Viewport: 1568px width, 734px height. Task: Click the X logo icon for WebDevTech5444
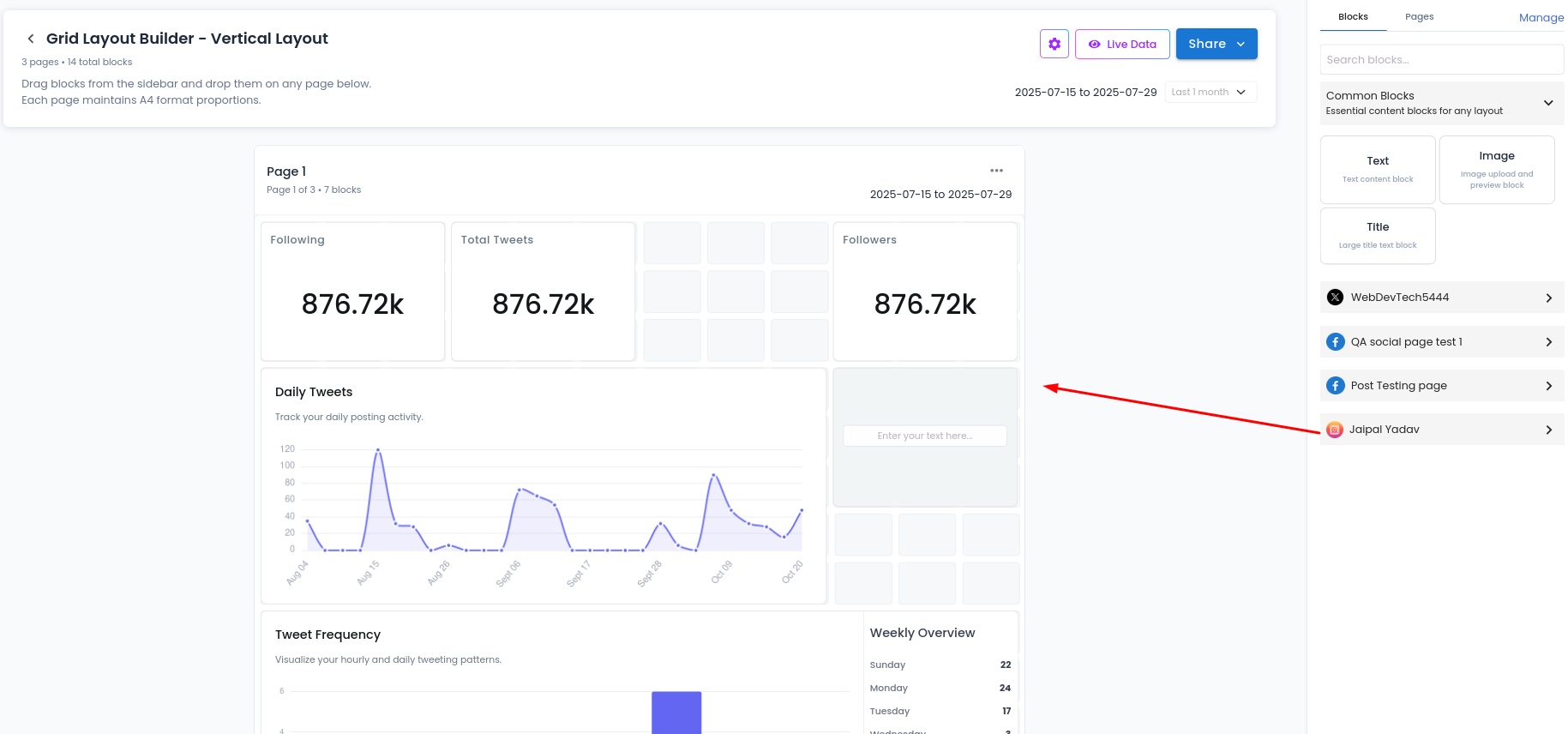[1335, 298]
